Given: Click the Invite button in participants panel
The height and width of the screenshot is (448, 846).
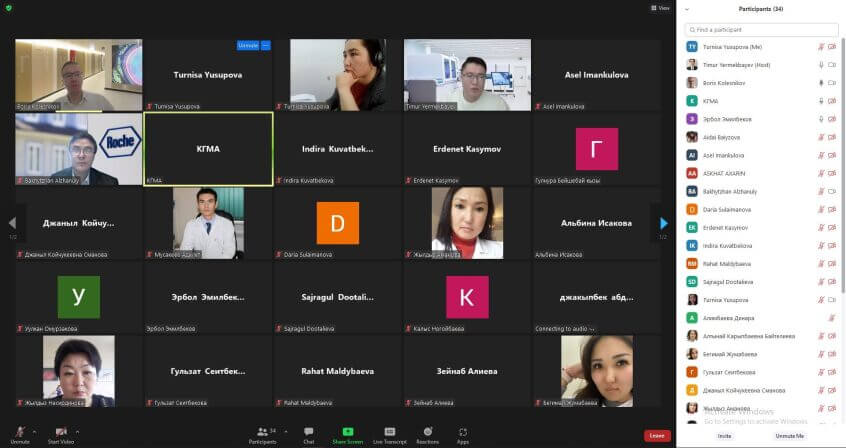Looking at the screenshot, I should coord(724,436).
